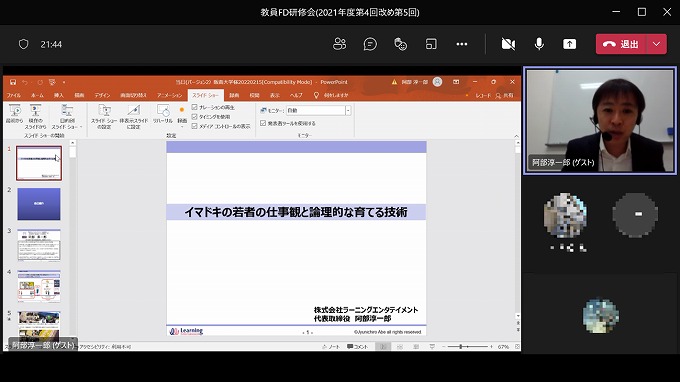
Task: Expand the arrow beside 退出 button
Action: click(657, 44)
